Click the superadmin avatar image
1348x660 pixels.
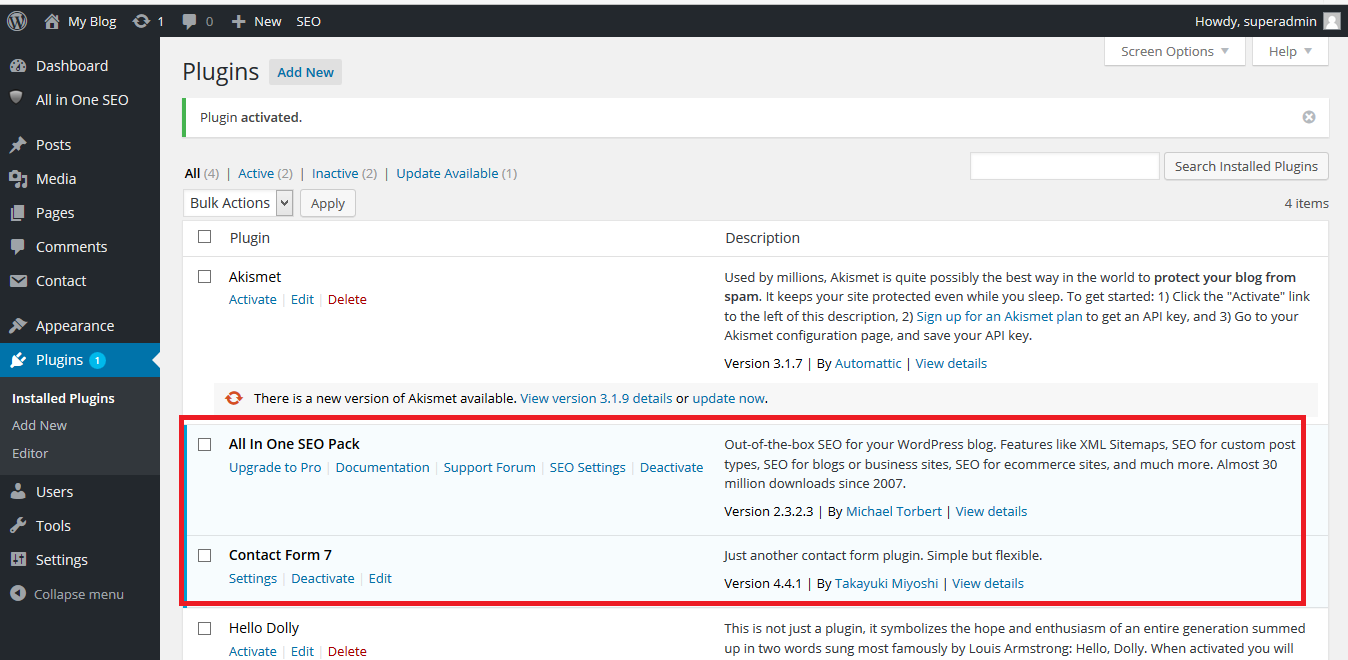pyautogui.click(x=1331, y=21)
